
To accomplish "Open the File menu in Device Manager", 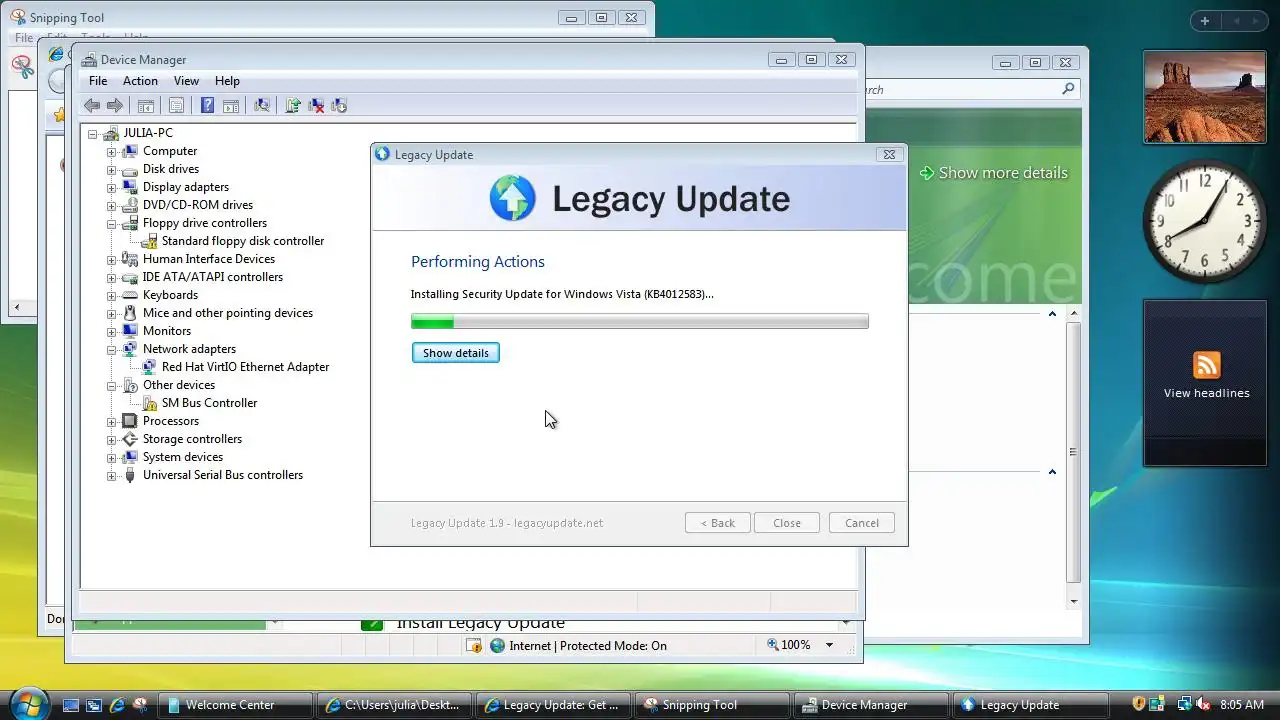I will tap(98, 81).
